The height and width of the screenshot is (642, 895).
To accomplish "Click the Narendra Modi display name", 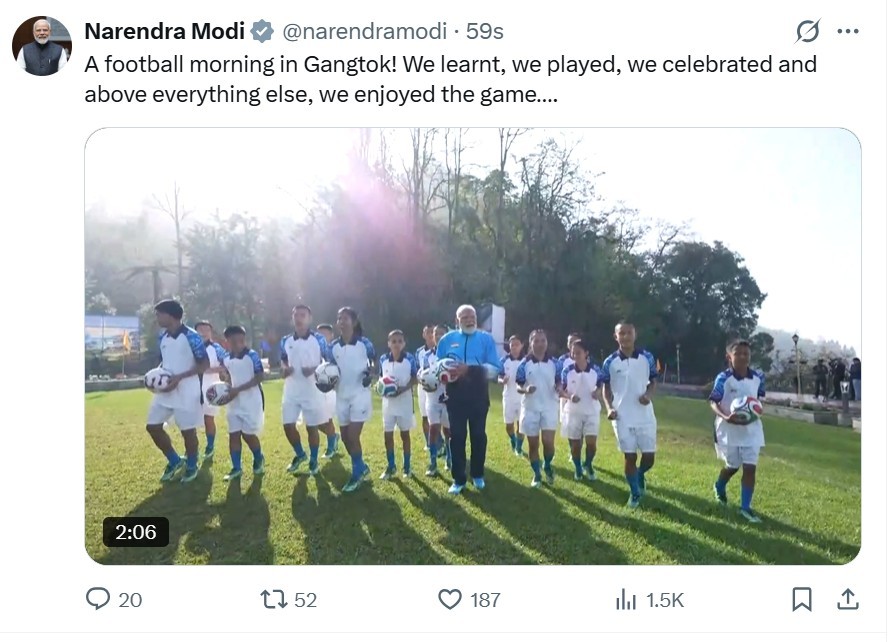I will click(x=164, y=31).
